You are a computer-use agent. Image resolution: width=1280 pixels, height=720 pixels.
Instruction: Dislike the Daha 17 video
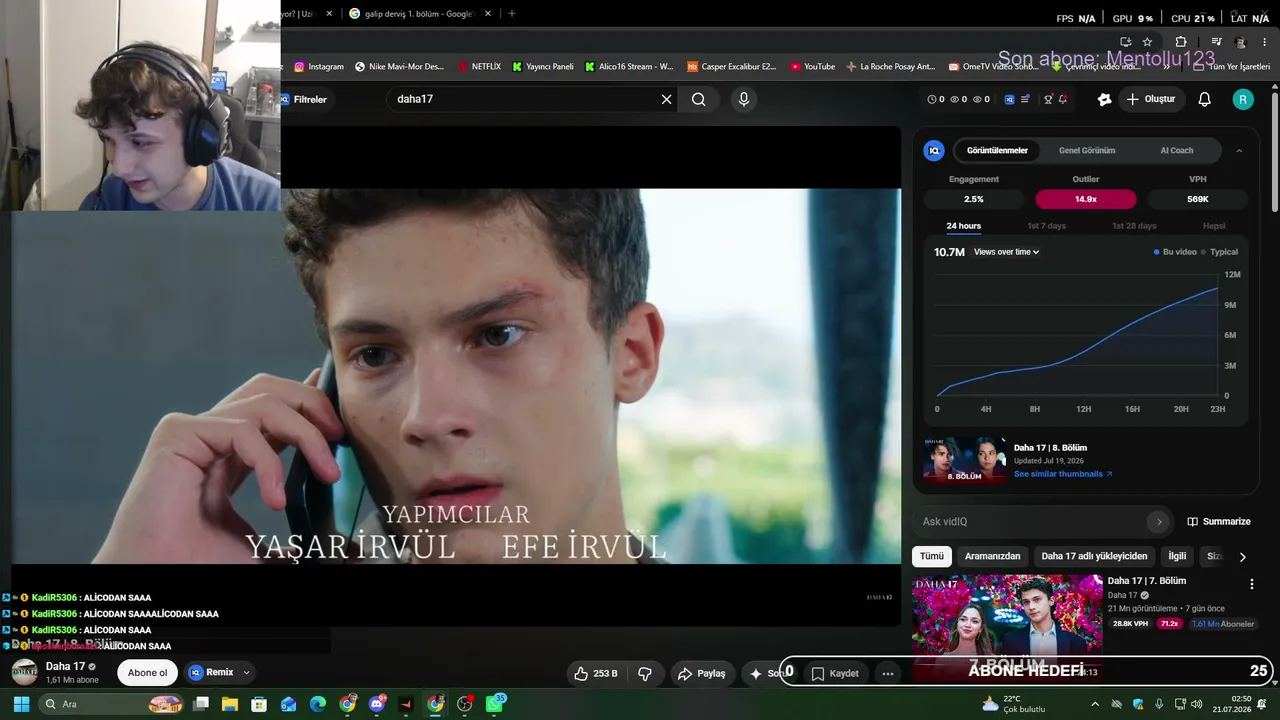coord(645,673)
